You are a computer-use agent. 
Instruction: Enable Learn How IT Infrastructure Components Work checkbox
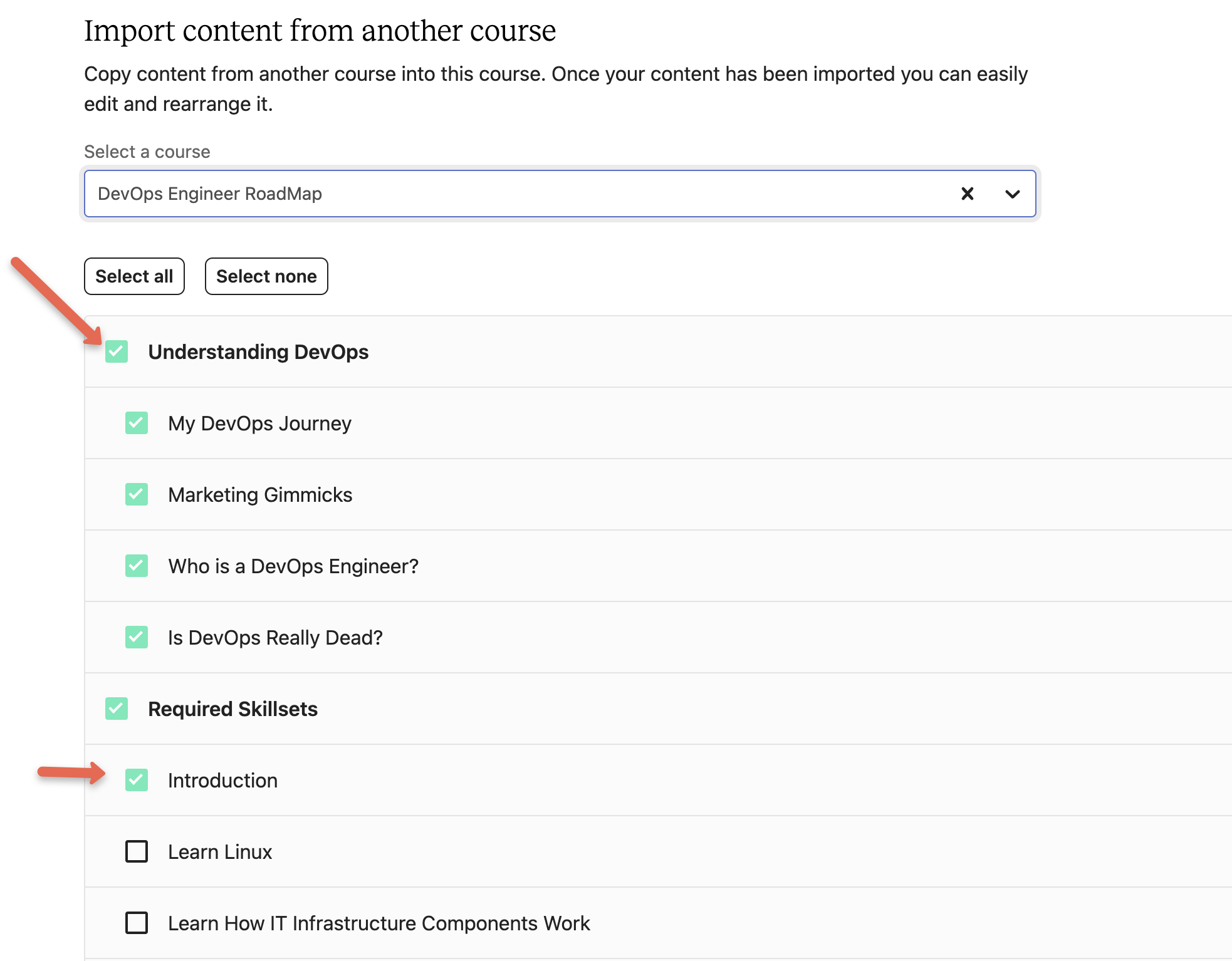(x=137, y=923)
